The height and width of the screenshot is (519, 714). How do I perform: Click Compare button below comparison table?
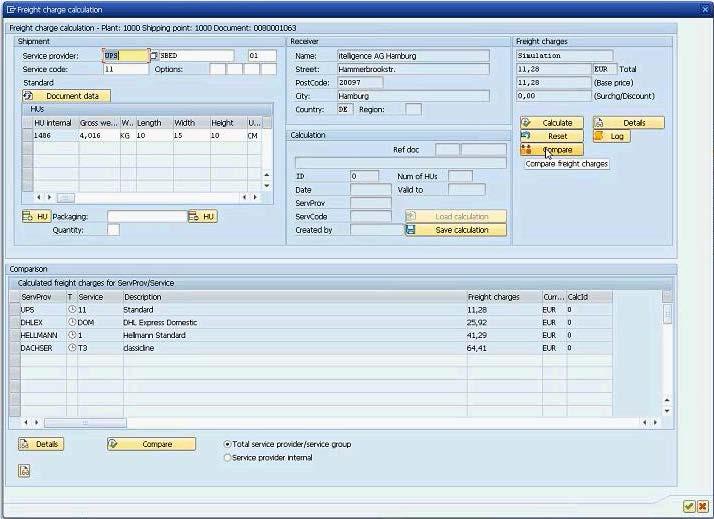152,444
